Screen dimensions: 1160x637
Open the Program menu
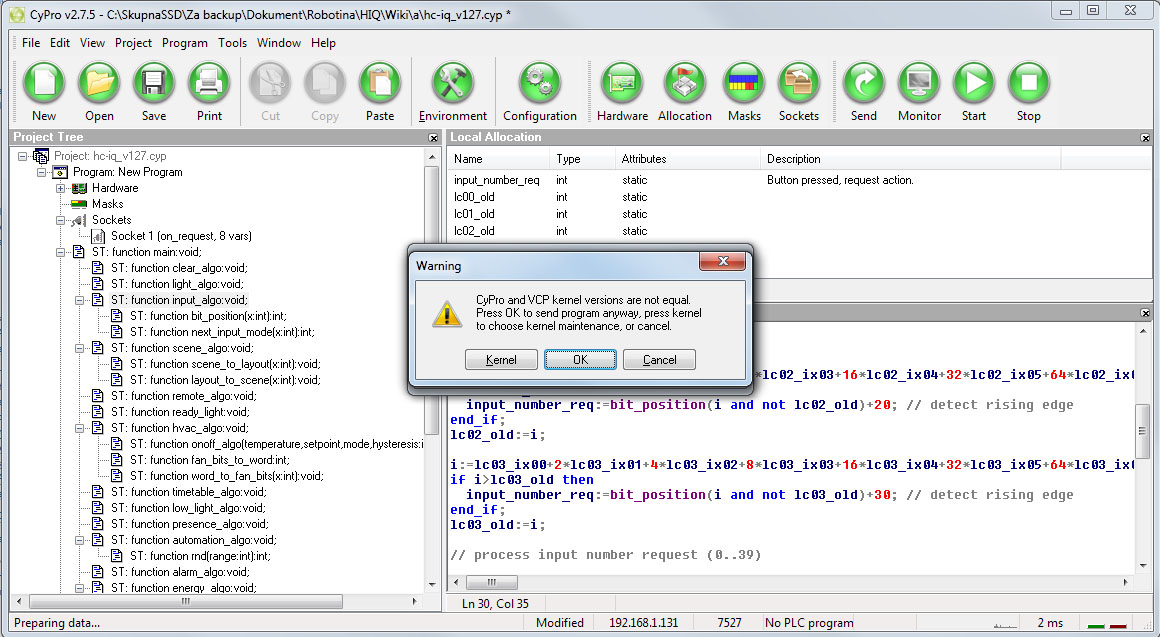(x=184, y=43)
